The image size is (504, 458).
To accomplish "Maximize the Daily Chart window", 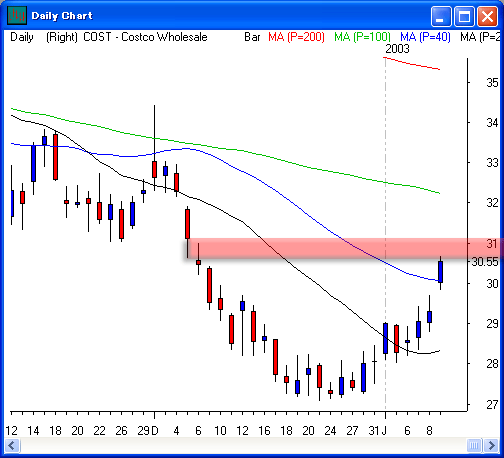I will point(464,16).
